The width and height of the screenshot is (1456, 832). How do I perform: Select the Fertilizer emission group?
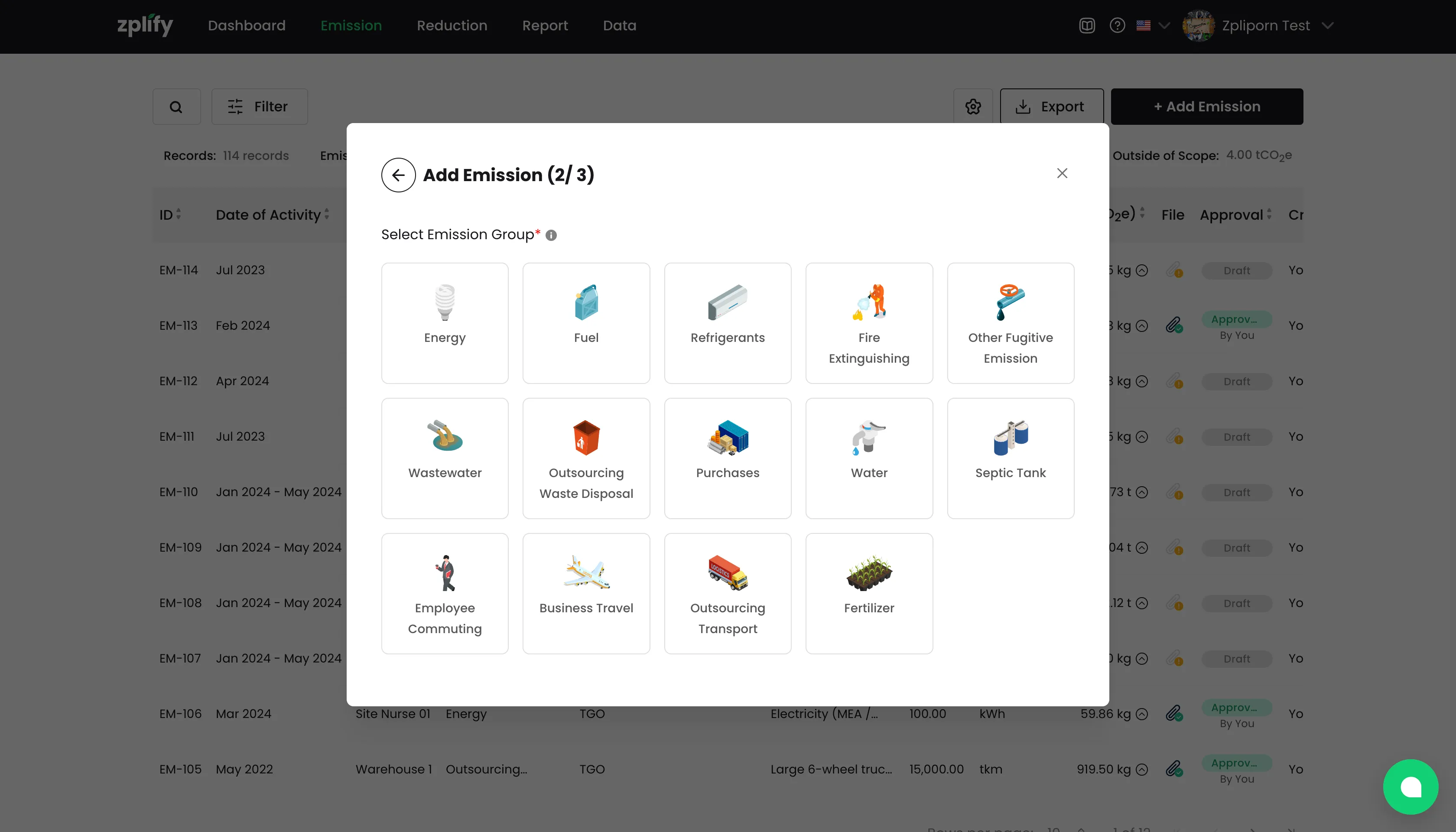tap(868, 593)
